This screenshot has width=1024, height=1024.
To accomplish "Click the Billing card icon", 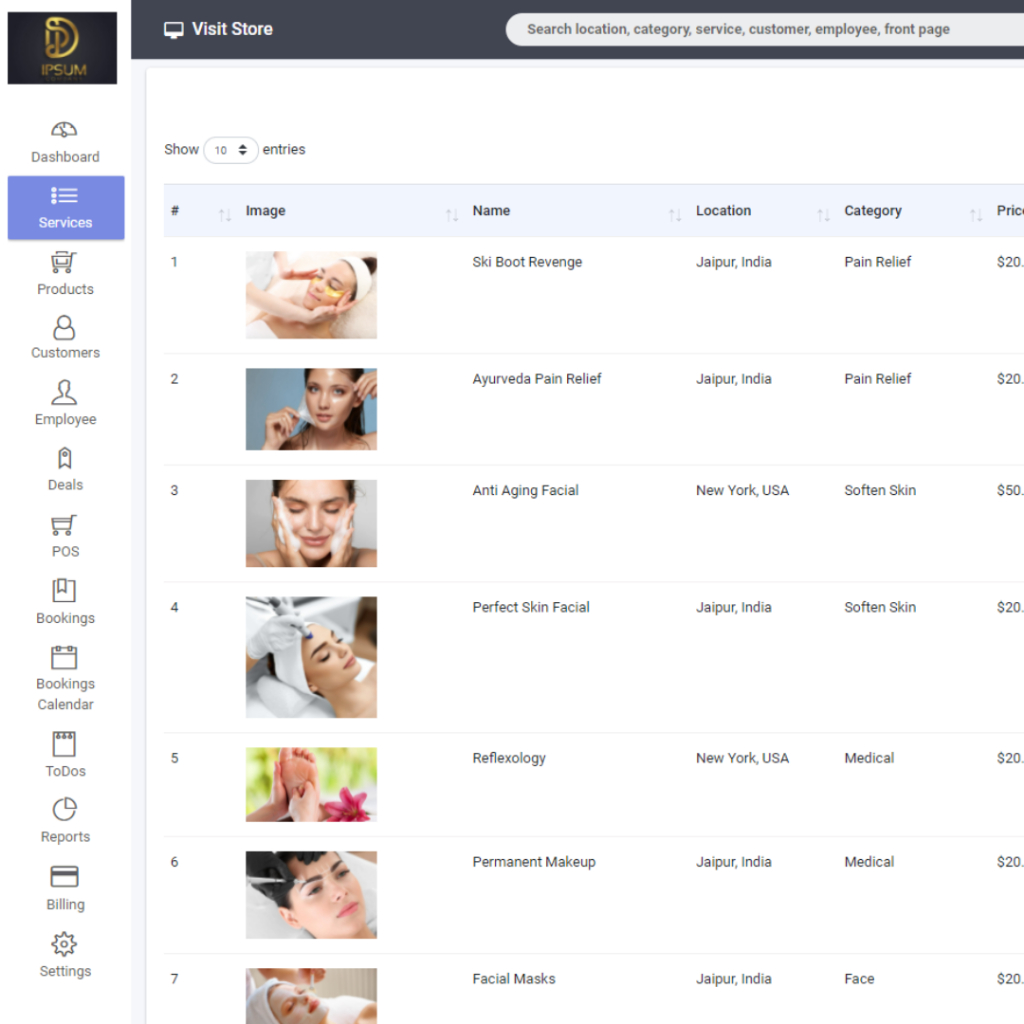I will coord(64,877).
